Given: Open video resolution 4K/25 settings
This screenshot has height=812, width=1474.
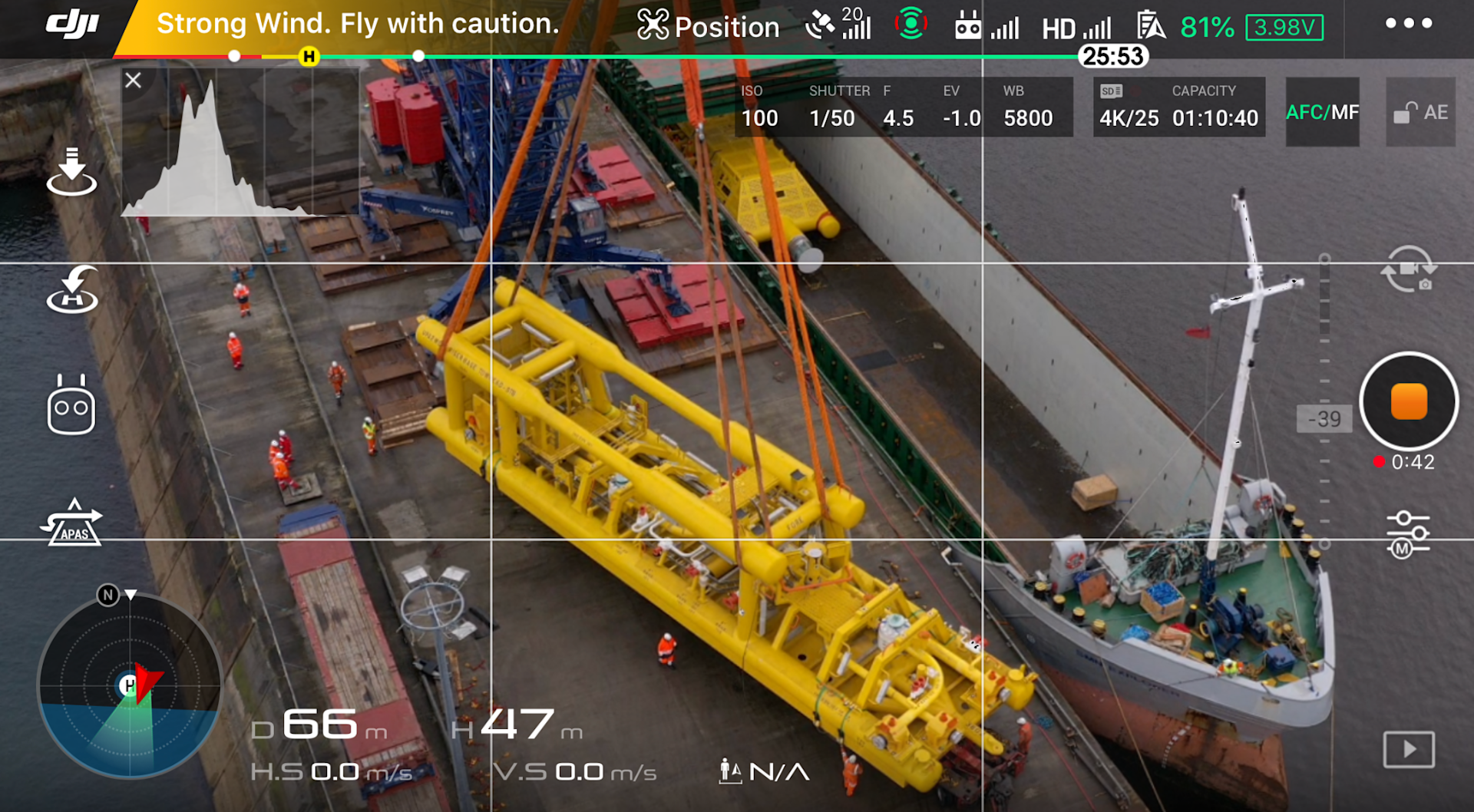Looking at the screenshot, I should click(x=1129, y=118).
